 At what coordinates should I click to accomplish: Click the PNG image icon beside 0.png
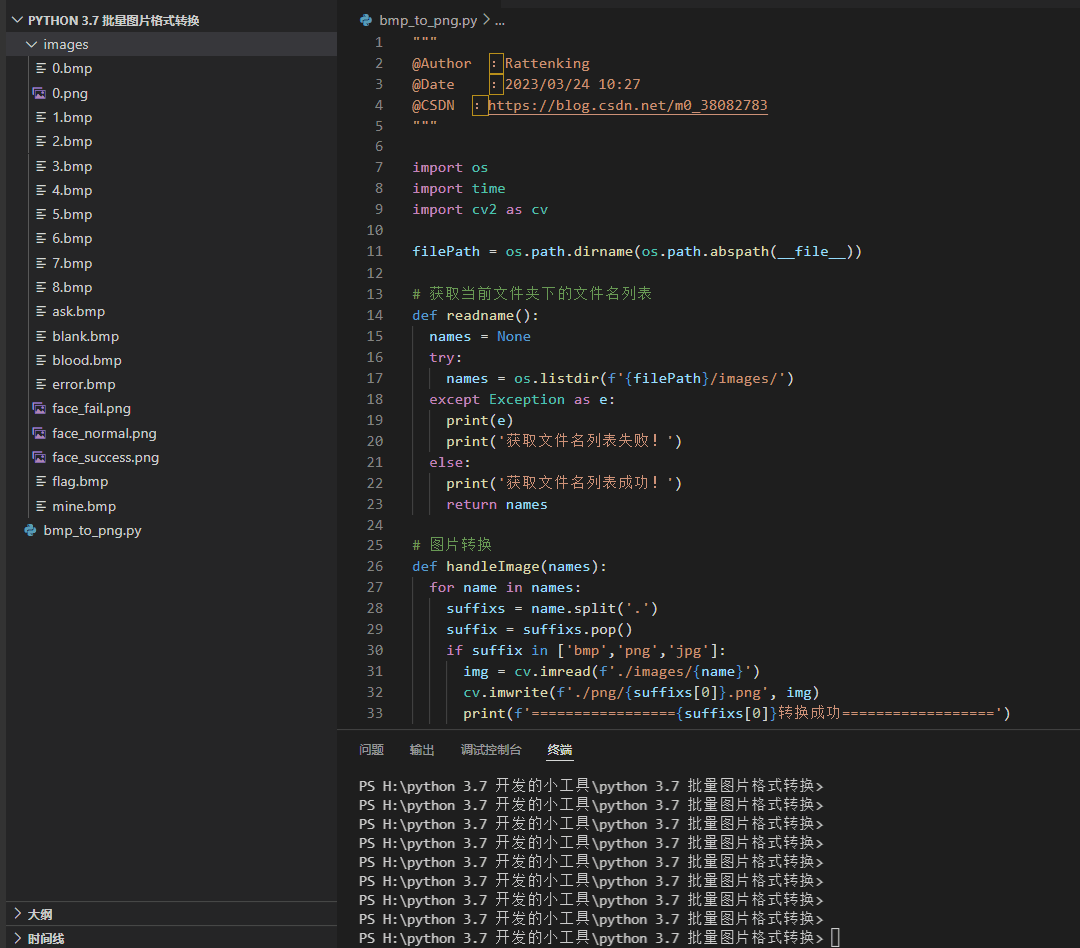(38, 93)
